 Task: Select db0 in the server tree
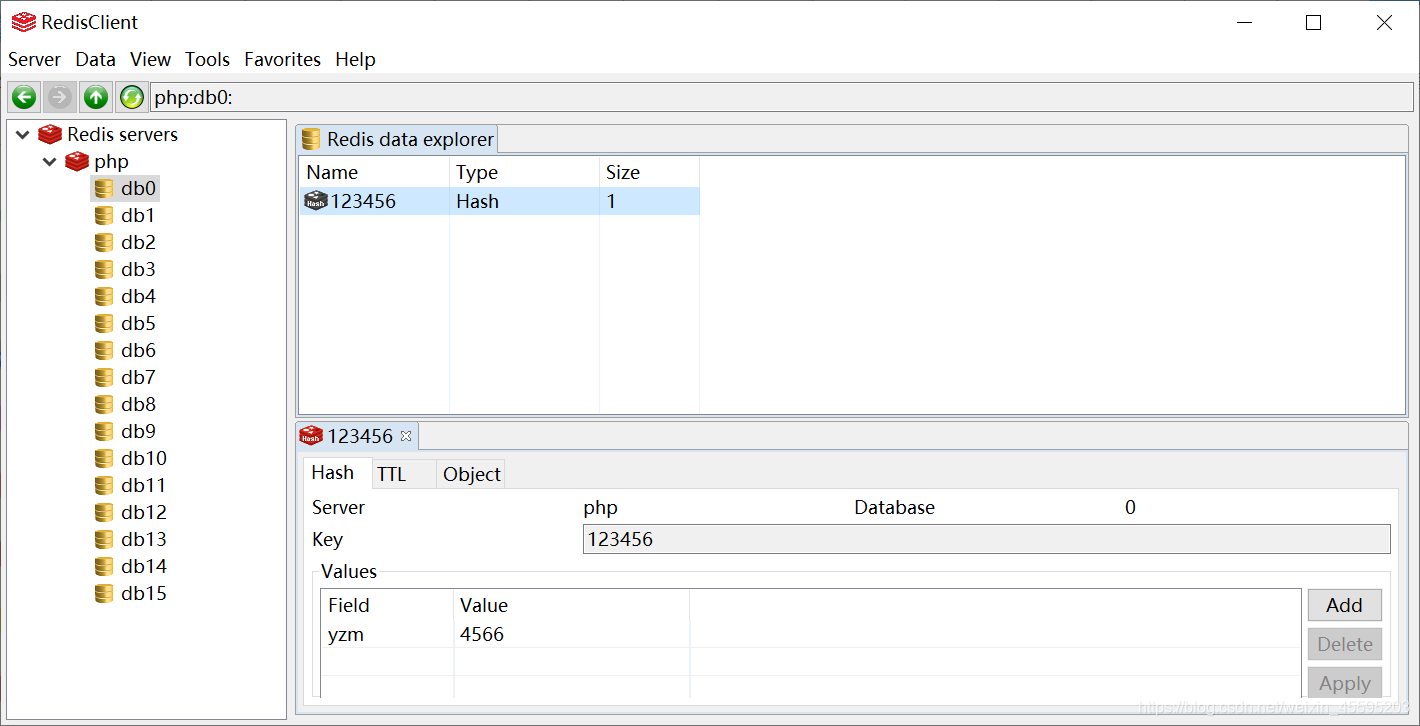[138, 188]
